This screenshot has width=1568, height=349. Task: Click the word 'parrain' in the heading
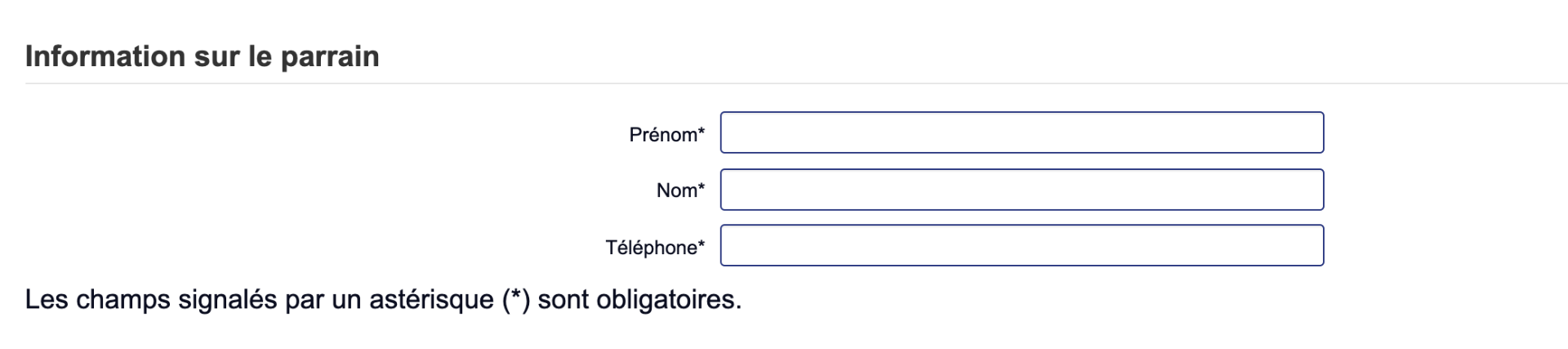click(330, 56)
